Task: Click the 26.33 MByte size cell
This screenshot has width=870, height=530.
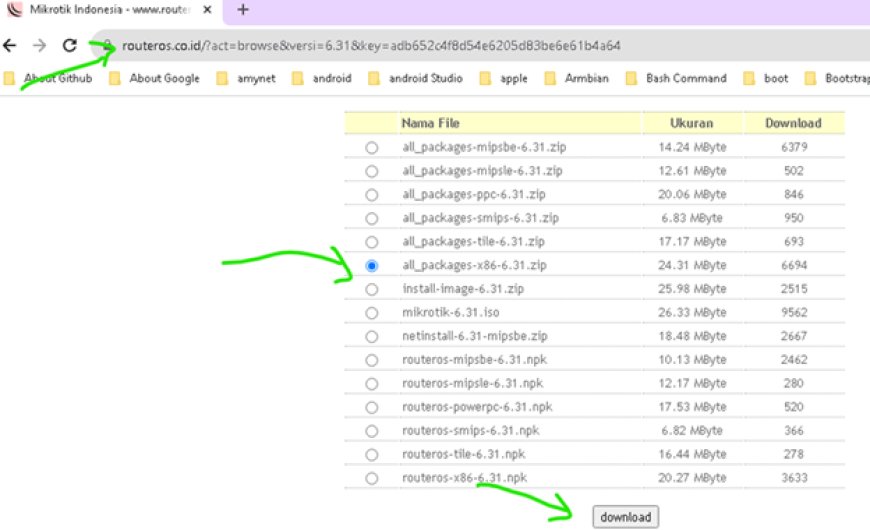Action: (x=692, y=312)
